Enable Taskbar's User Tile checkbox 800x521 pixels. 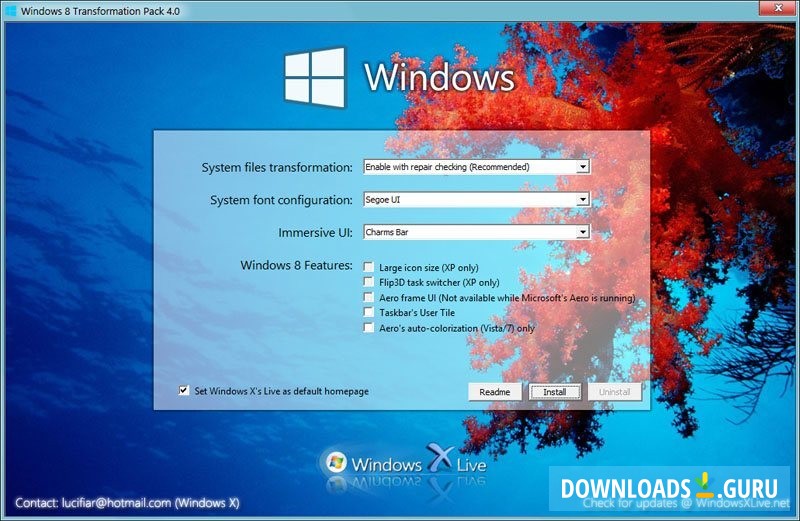click(x=368, y=312)
